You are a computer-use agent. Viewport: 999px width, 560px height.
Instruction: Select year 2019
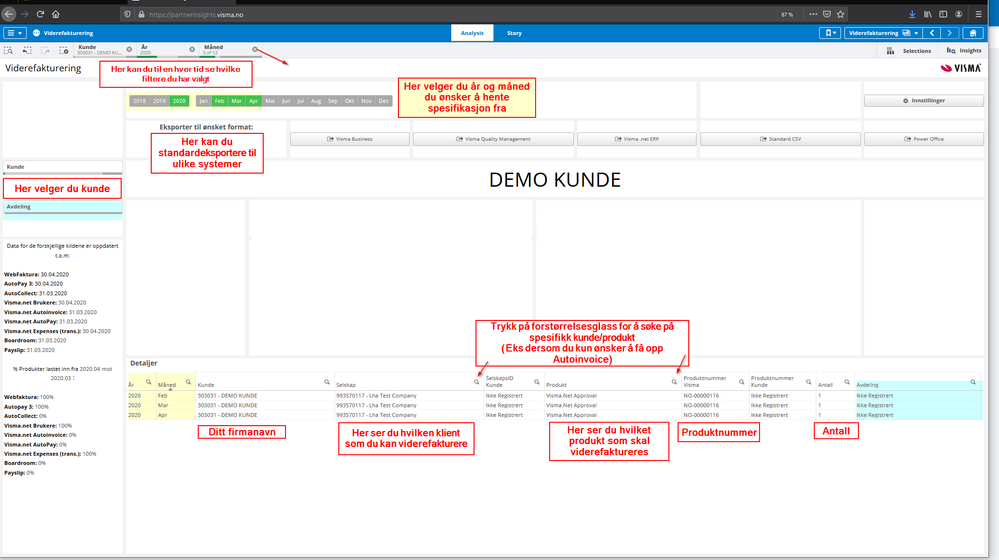point(159,101)
